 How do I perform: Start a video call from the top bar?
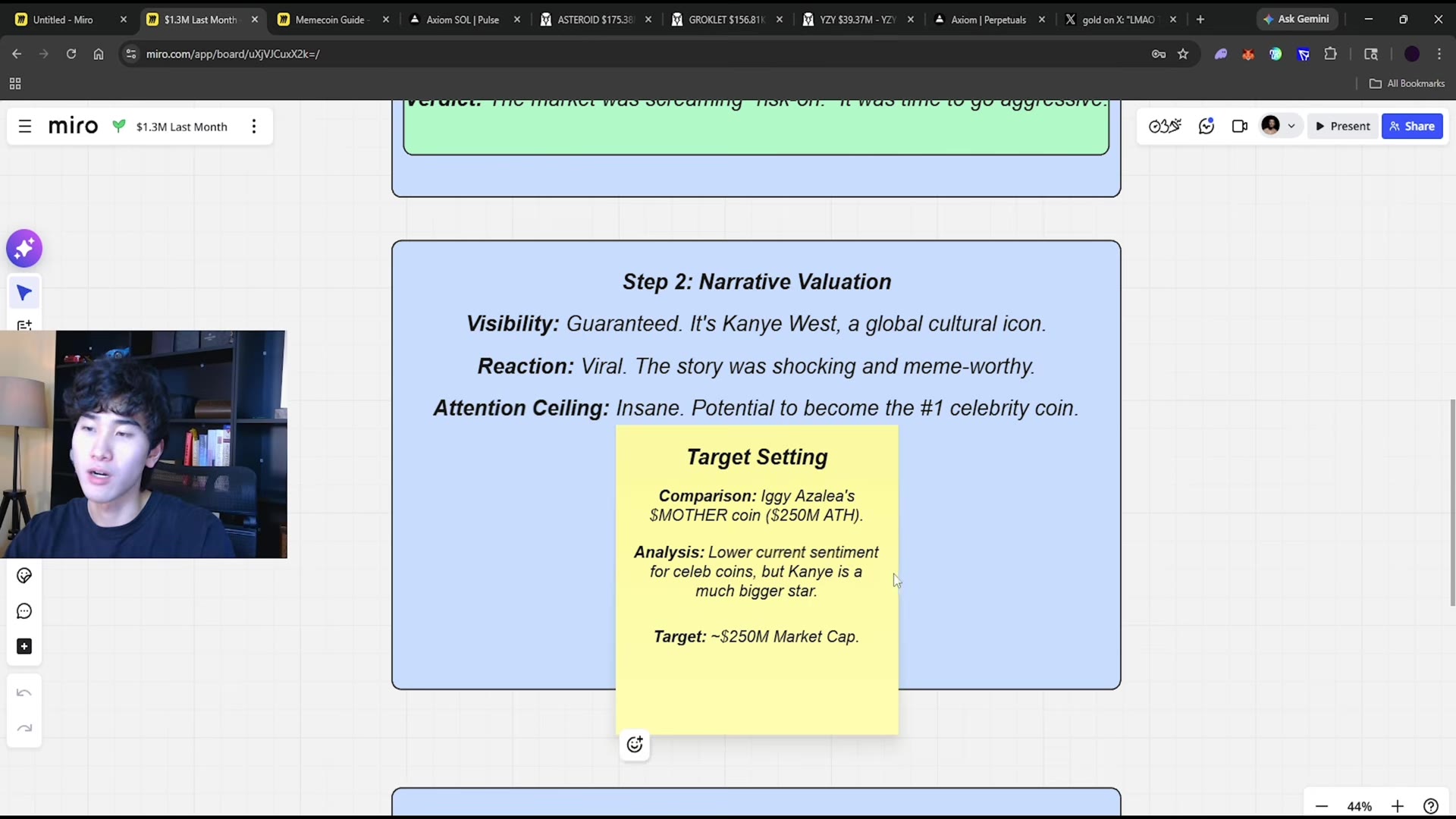(1240, 127)
